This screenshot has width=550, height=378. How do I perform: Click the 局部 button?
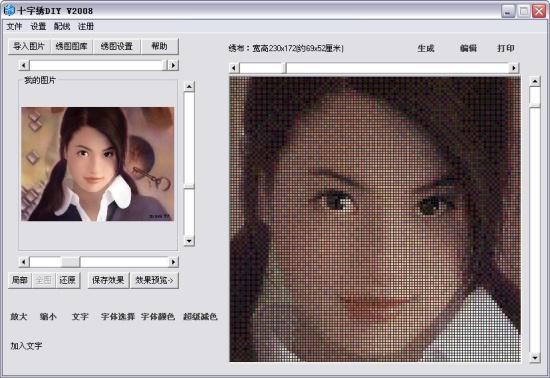pos(20,280)
